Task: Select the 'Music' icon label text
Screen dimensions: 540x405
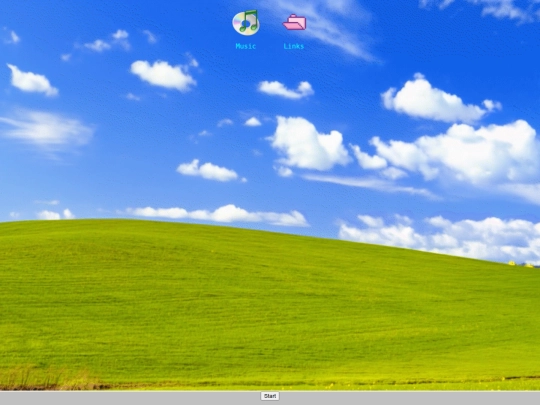Action: click(x=246, y=46)
